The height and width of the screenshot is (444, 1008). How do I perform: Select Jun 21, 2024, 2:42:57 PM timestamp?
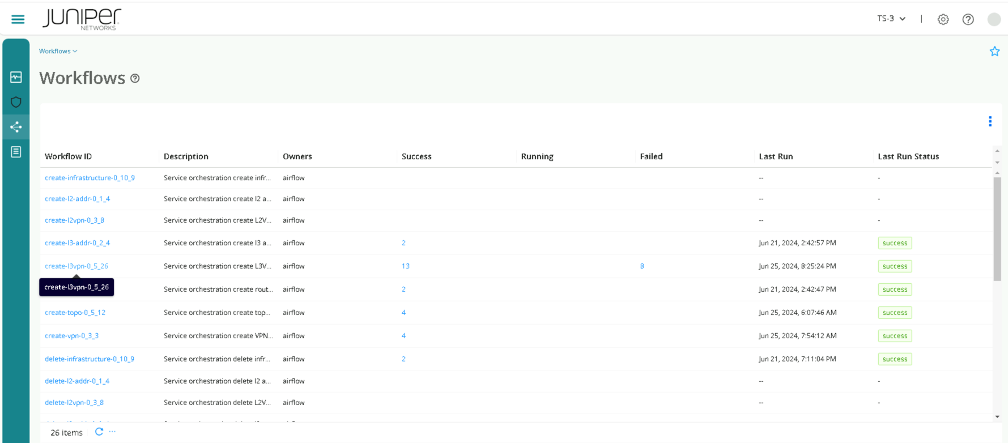(797, 243)
